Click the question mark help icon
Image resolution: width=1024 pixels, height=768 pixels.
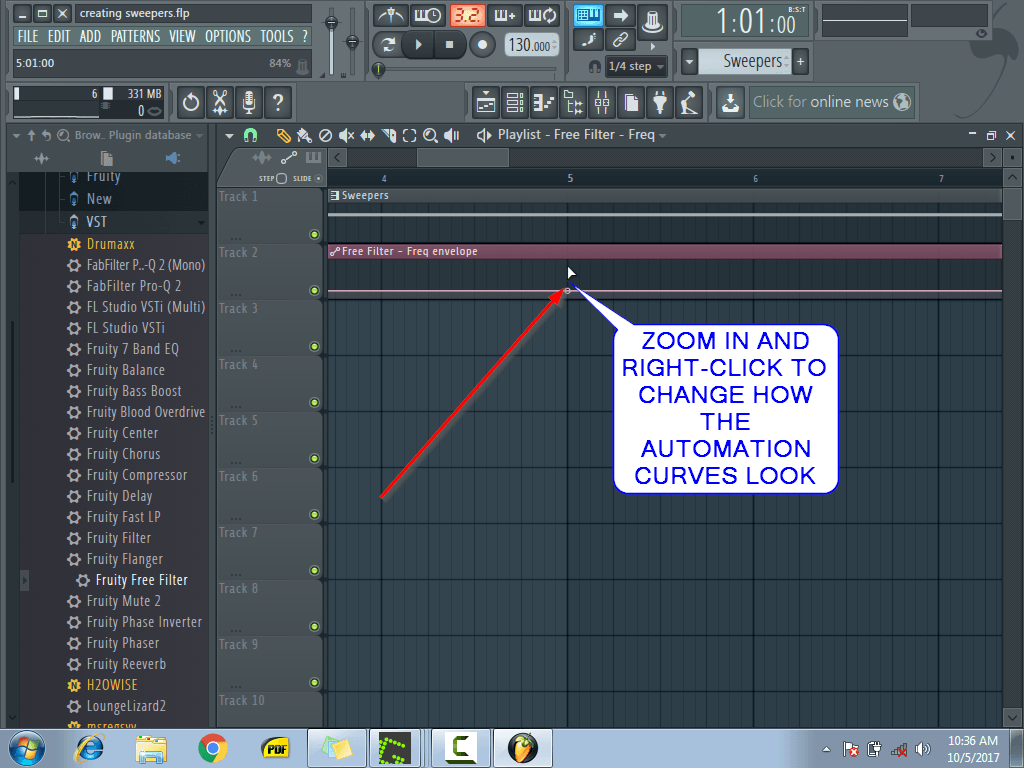point(278,103)
